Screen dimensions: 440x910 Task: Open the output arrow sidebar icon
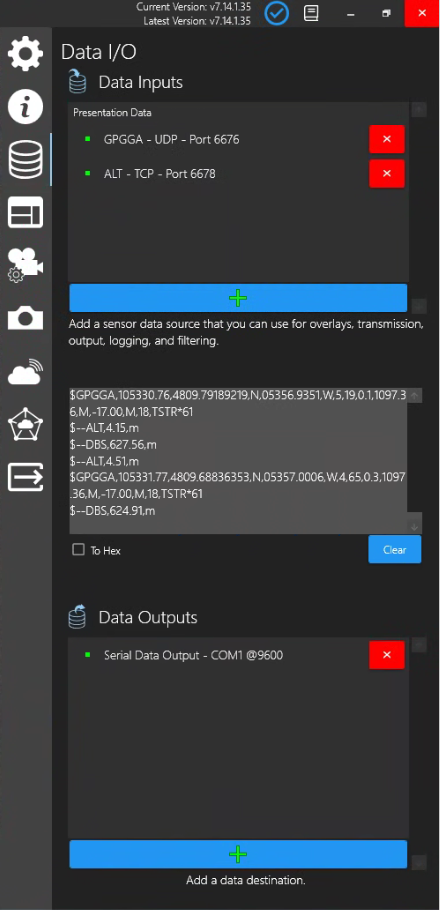25,477
